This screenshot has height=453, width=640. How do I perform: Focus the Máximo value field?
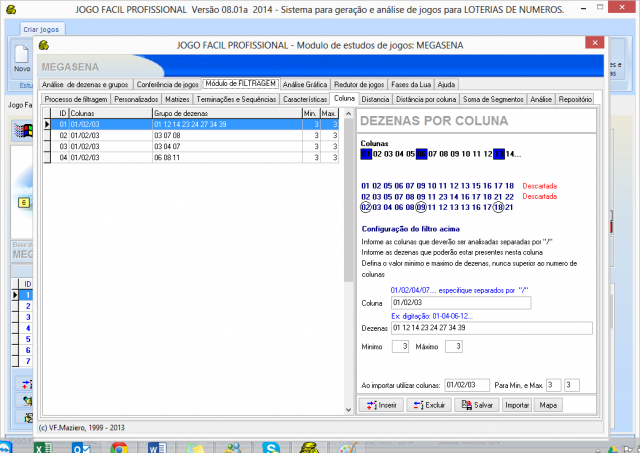[453, 346]
